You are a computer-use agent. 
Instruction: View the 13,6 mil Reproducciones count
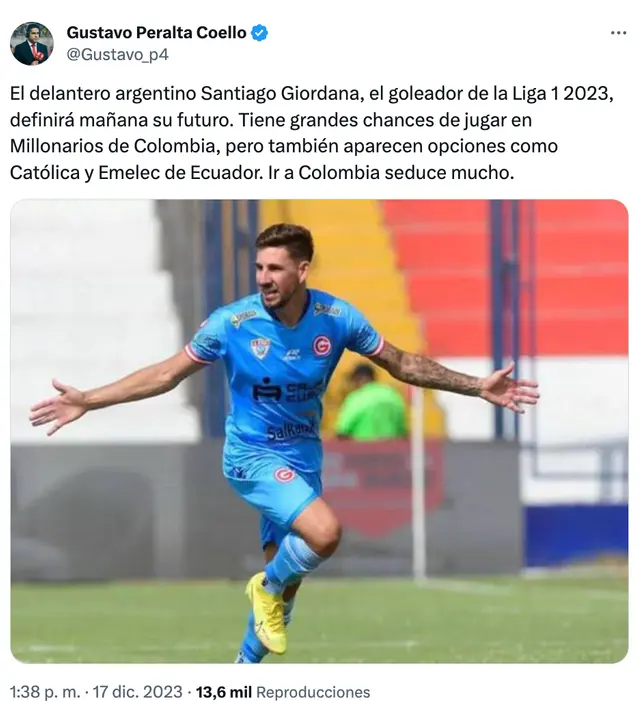(x=283, y=692)
